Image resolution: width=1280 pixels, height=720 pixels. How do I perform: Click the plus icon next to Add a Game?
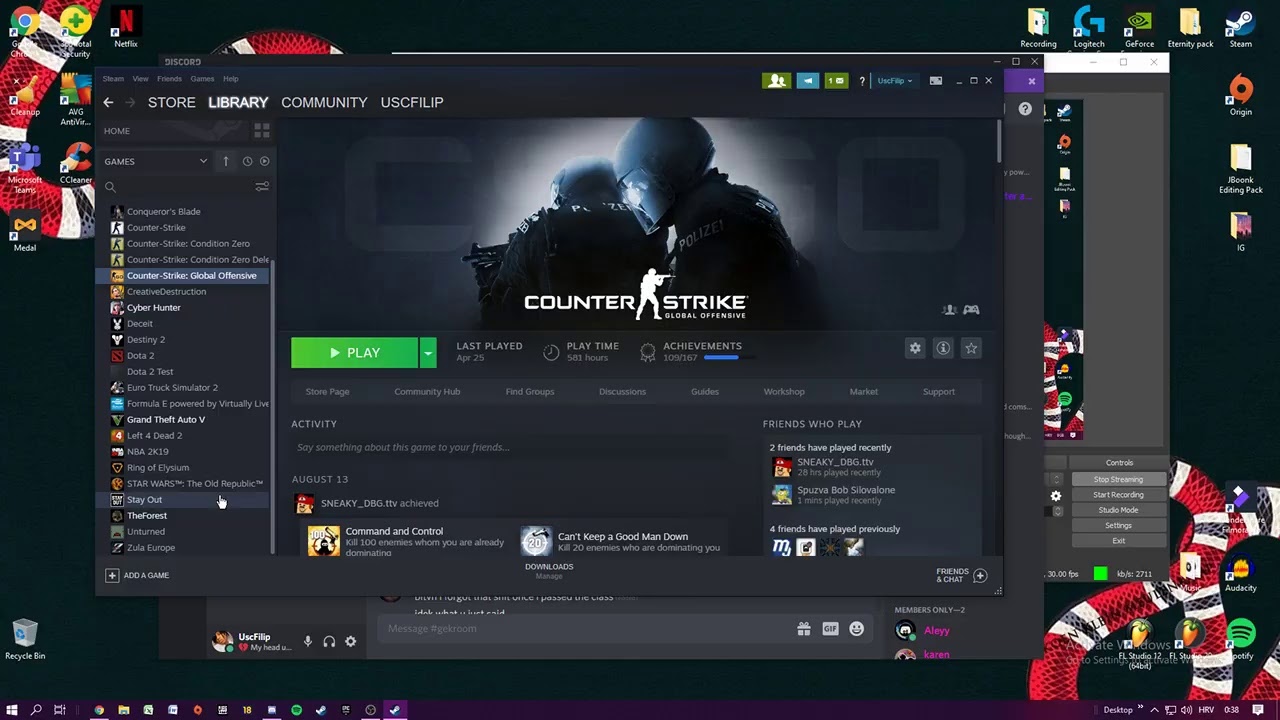112,575
